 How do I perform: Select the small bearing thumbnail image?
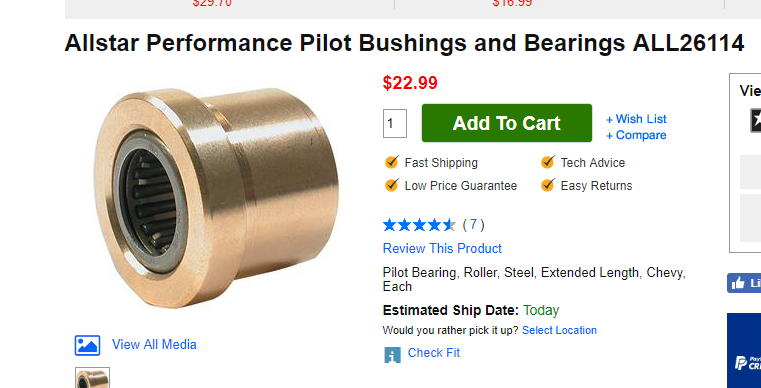click(x=92, y=378)
